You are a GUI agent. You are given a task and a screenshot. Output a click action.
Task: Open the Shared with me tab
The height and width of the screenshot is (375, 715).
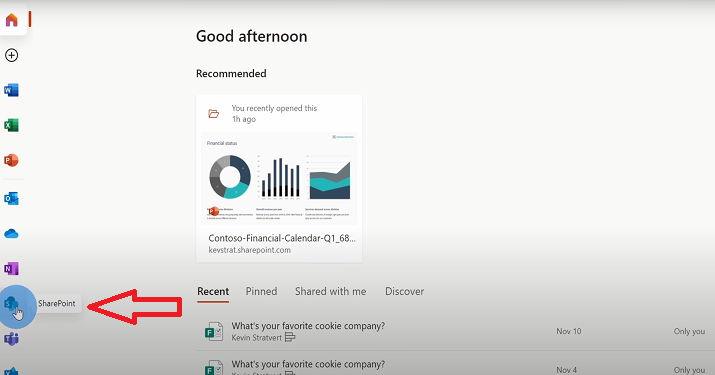[330, 292]
